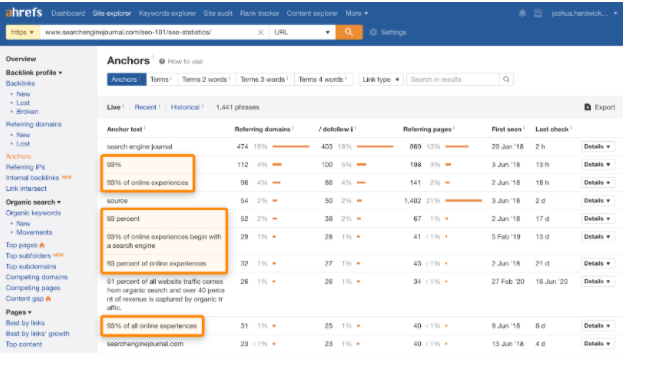Open Overview in the sidebar

point(21,59)
